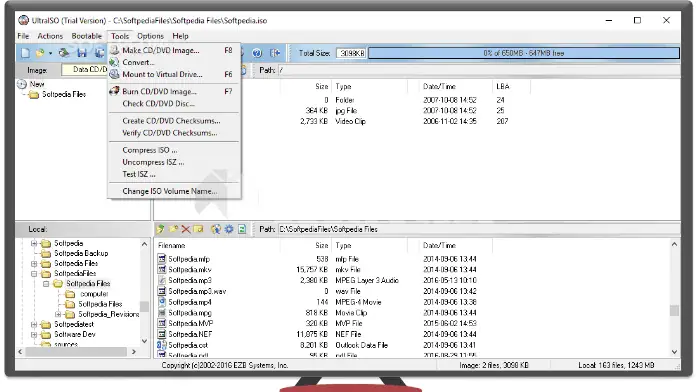This screenshot has width=698, height=392.
Task: Click the UltraISO app icon in title bar
Action: pyautogui.click(x=24, y=20)
